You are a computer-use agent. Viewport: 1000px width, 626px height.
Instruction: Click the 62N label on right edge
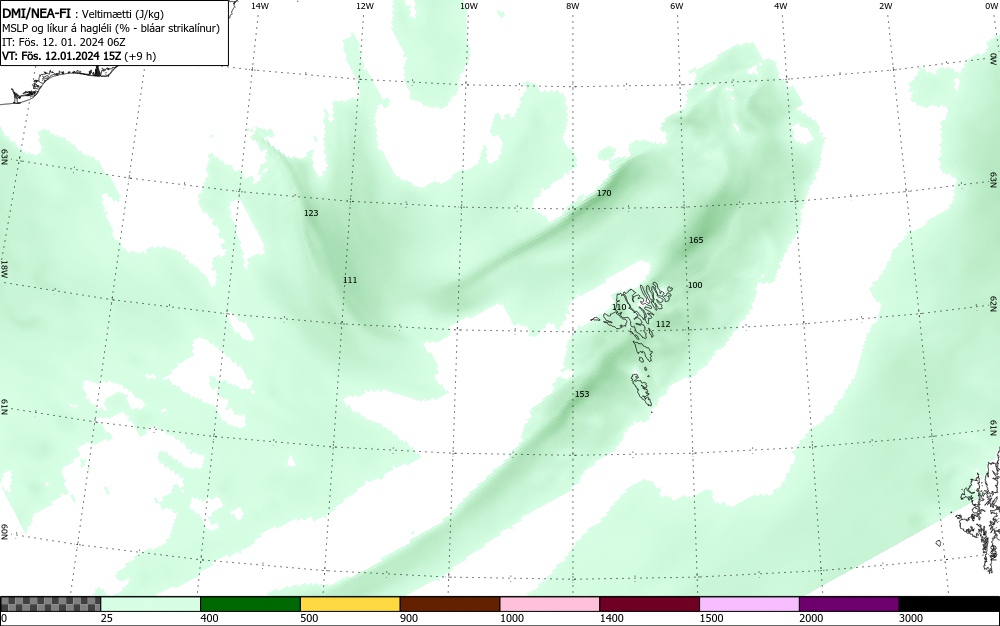pyautogui.click(x=994, y=303)
